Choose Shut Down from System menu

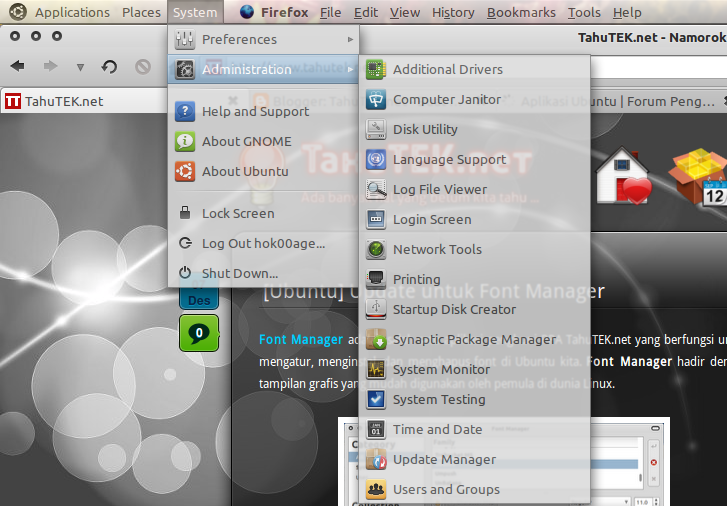(240, 274)
